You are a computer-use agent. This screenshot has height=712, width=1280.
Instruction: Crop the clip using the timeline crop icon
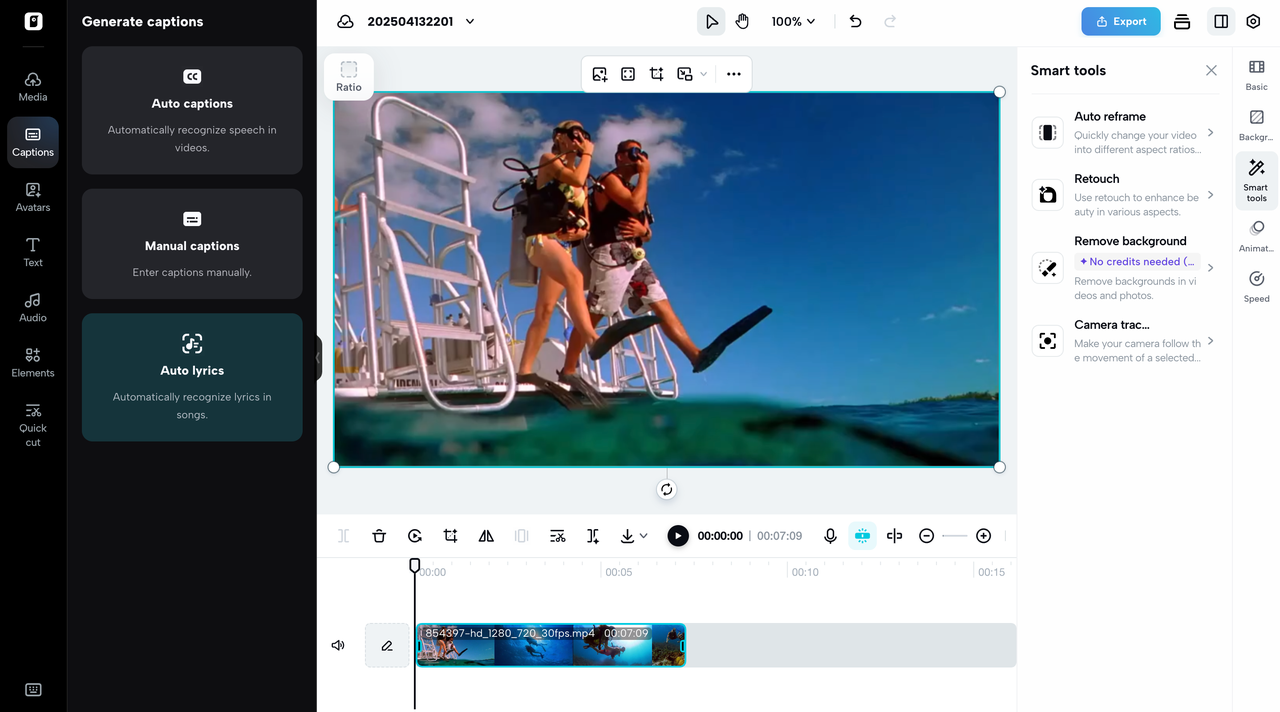pyautogui.click(x=450, y=535)
